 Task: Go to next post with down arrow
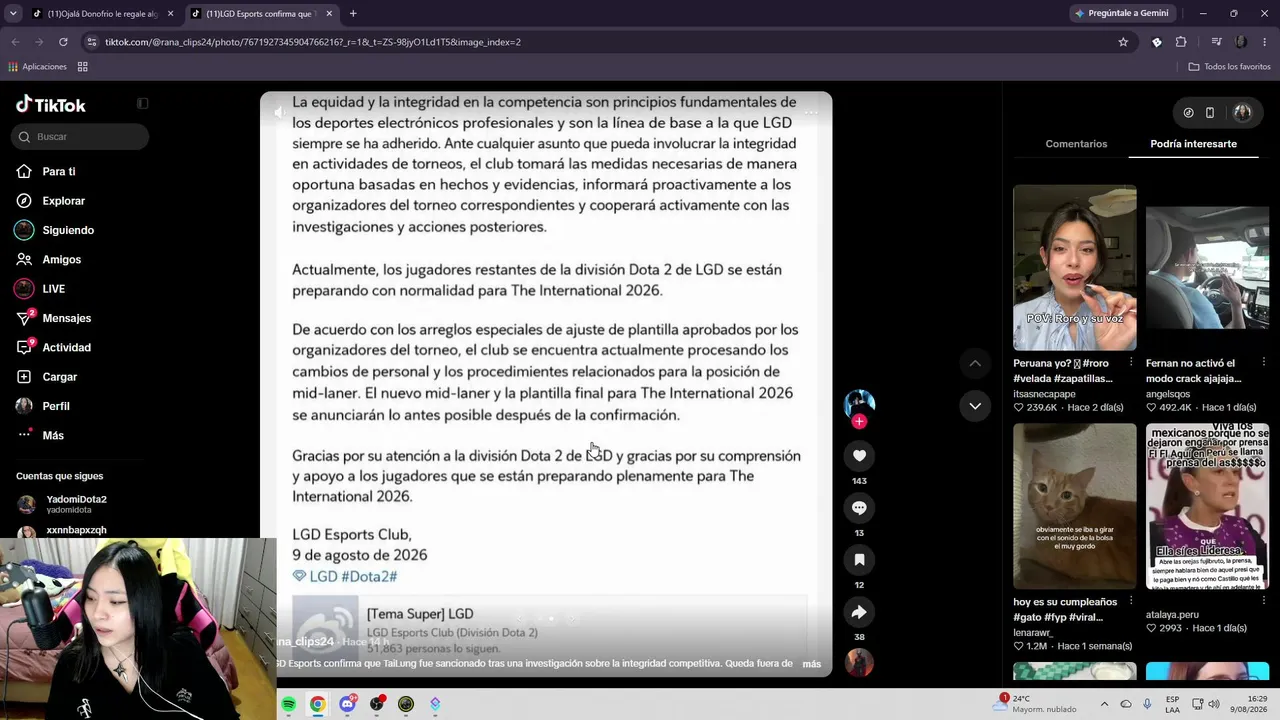click(975, 406)
